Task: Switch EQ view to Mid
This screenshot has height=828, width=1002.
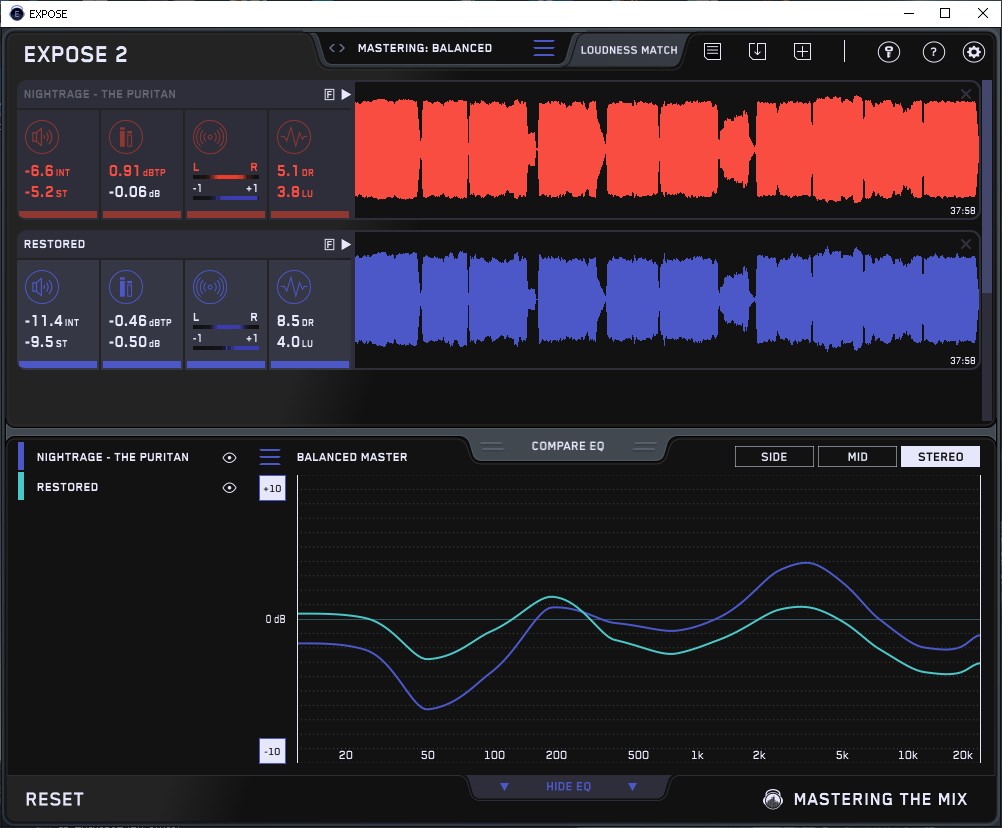Action: tap(857, 457)
